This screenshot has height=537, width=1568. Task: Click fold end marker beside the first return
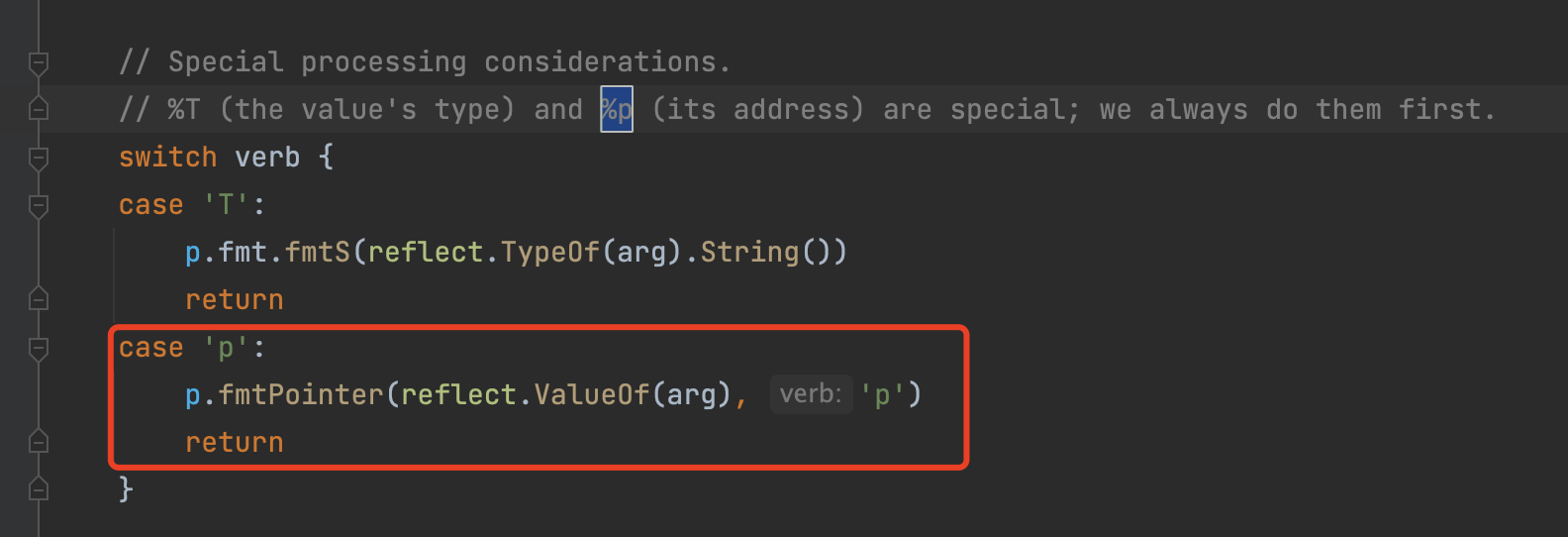tap(39, 298)
